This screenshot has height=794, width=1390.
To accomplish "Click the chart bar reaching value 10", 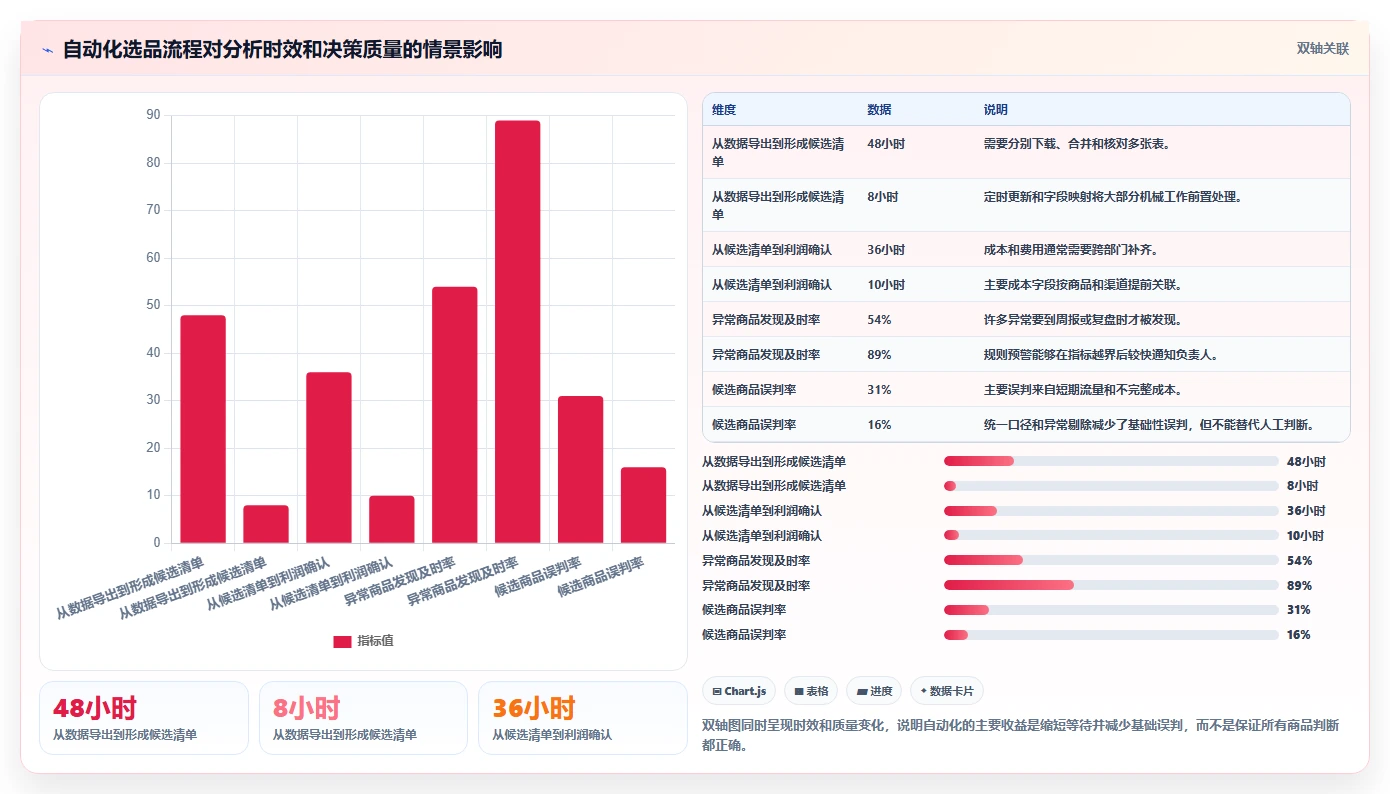I will pyautogui.click(x=392, y=519).
